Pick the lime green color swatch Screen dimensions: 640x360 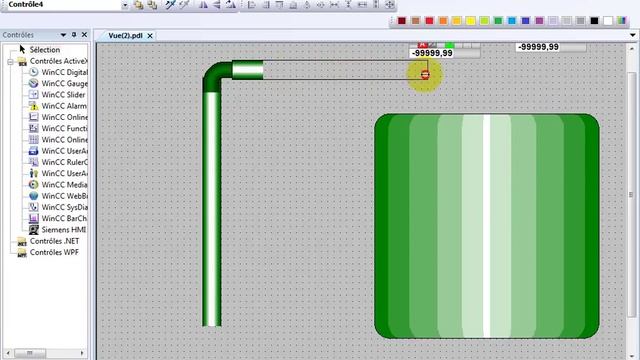click(x=484, y=21)
